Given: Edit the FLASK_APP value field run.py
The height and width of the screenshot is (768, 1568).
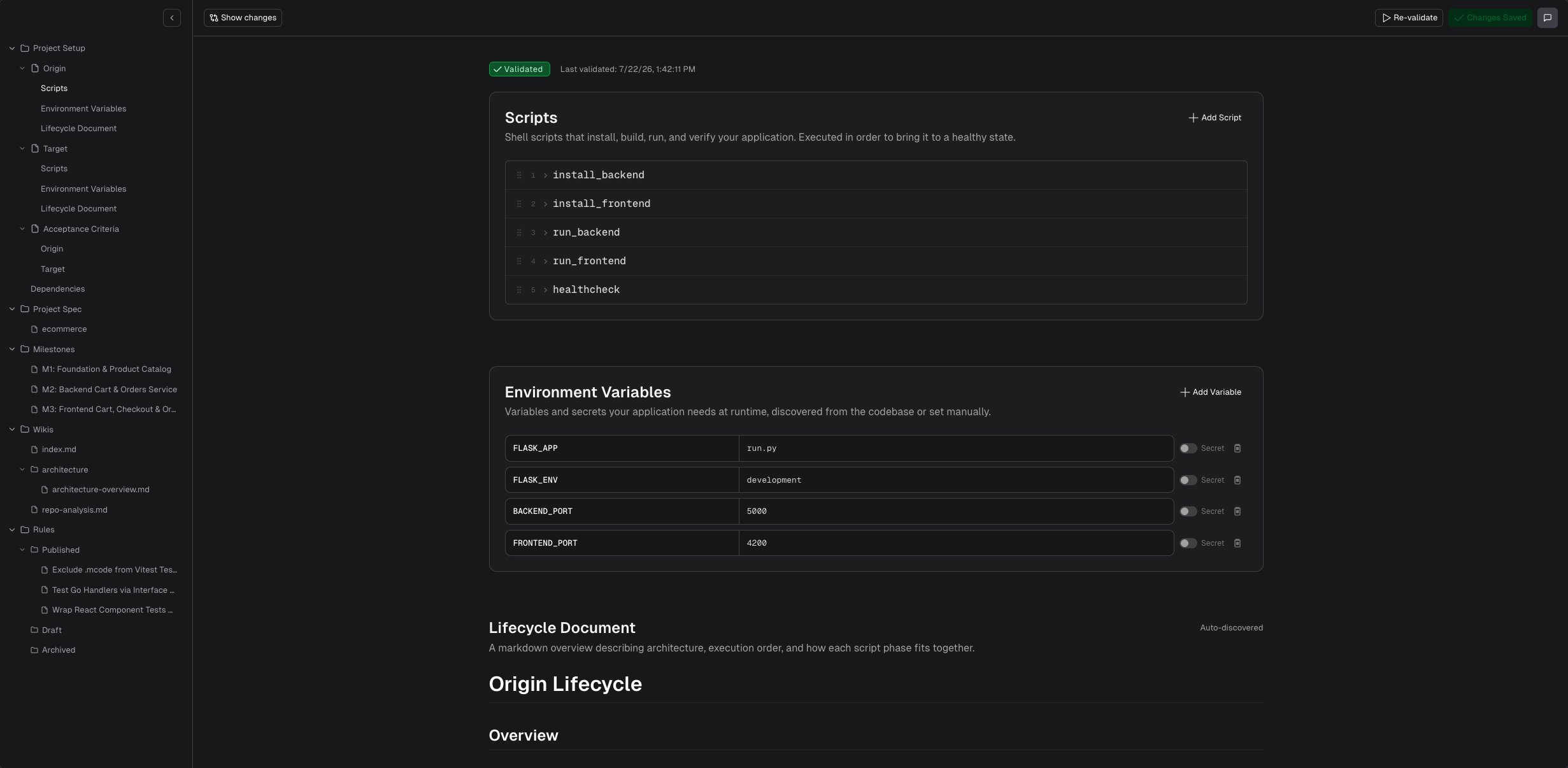Looking at the screenshot, I should click(956, 448).
